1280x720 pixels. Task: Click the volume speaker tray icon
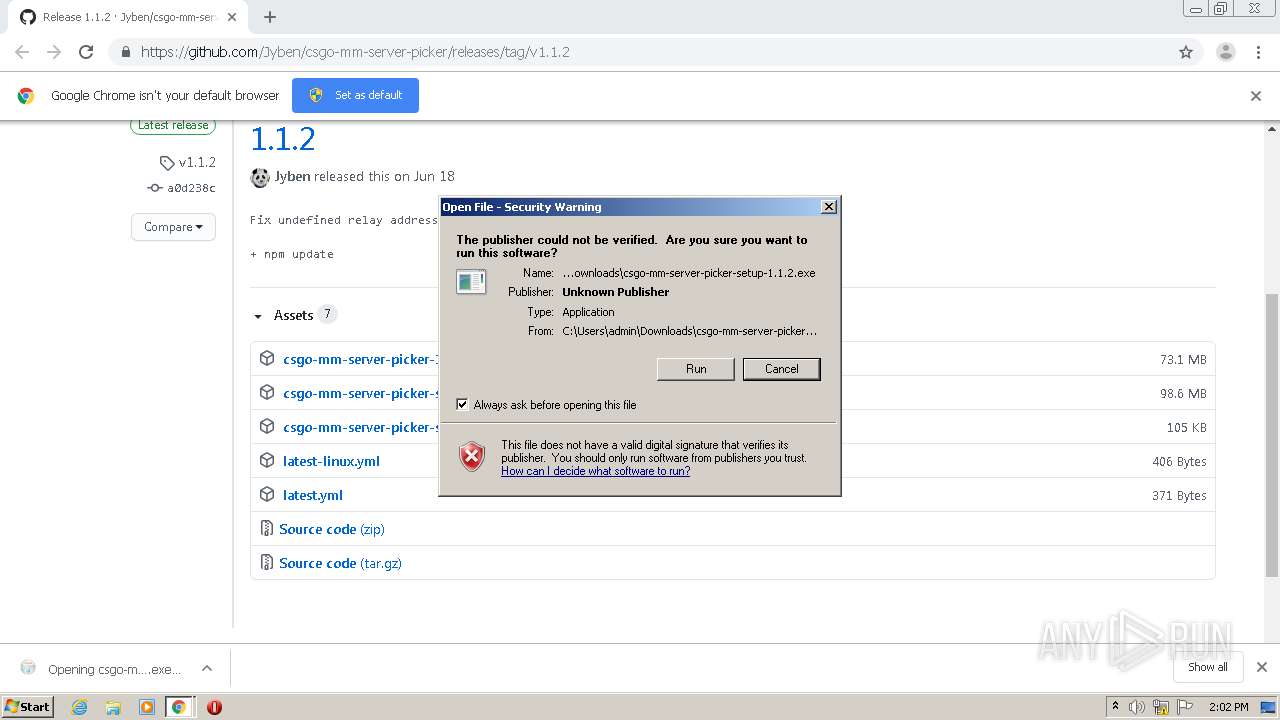[x=1137, y=707]
